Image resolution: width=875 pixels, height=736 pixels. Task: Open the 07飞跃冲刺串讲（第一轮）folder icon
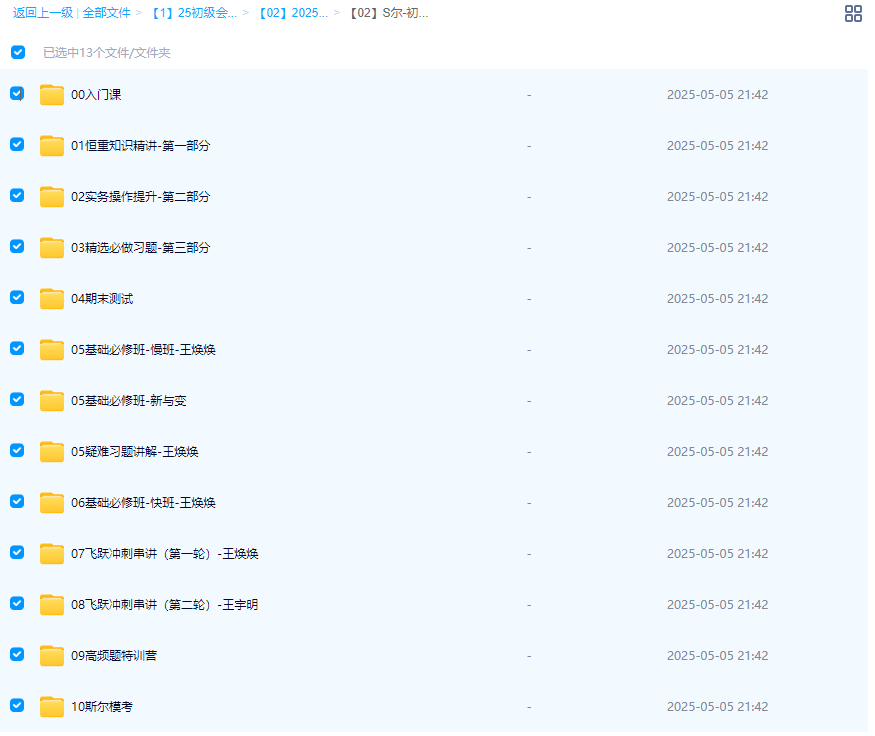51,554
